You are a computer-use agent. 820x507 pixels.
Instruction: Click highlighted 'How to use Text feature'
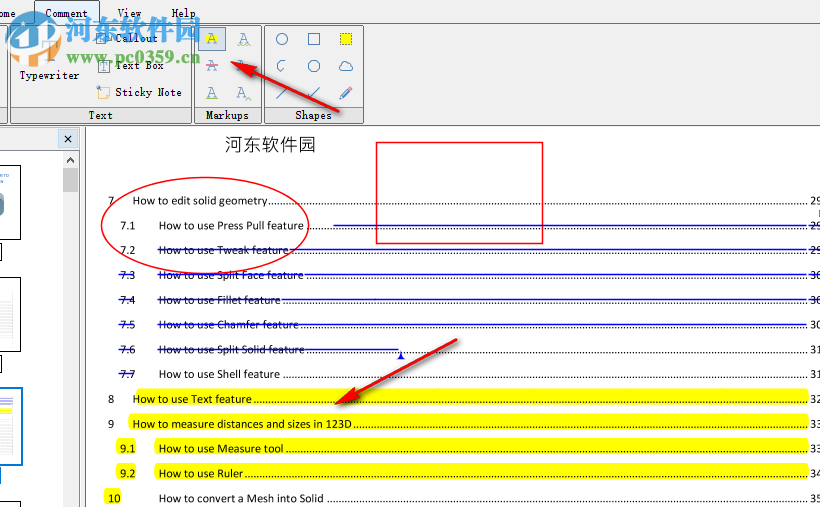click(x=192, y=399)
